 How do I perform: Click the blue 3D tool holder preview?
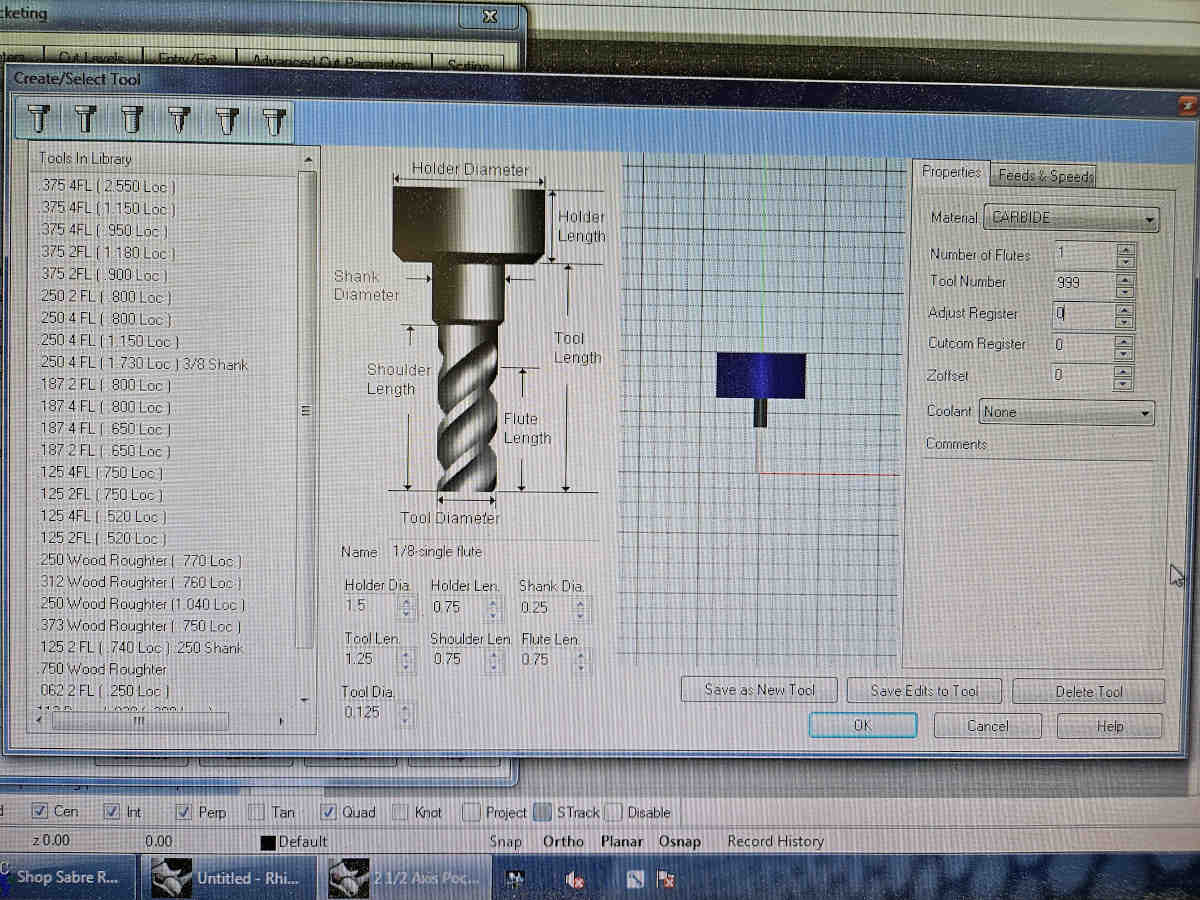click(762, 375)
